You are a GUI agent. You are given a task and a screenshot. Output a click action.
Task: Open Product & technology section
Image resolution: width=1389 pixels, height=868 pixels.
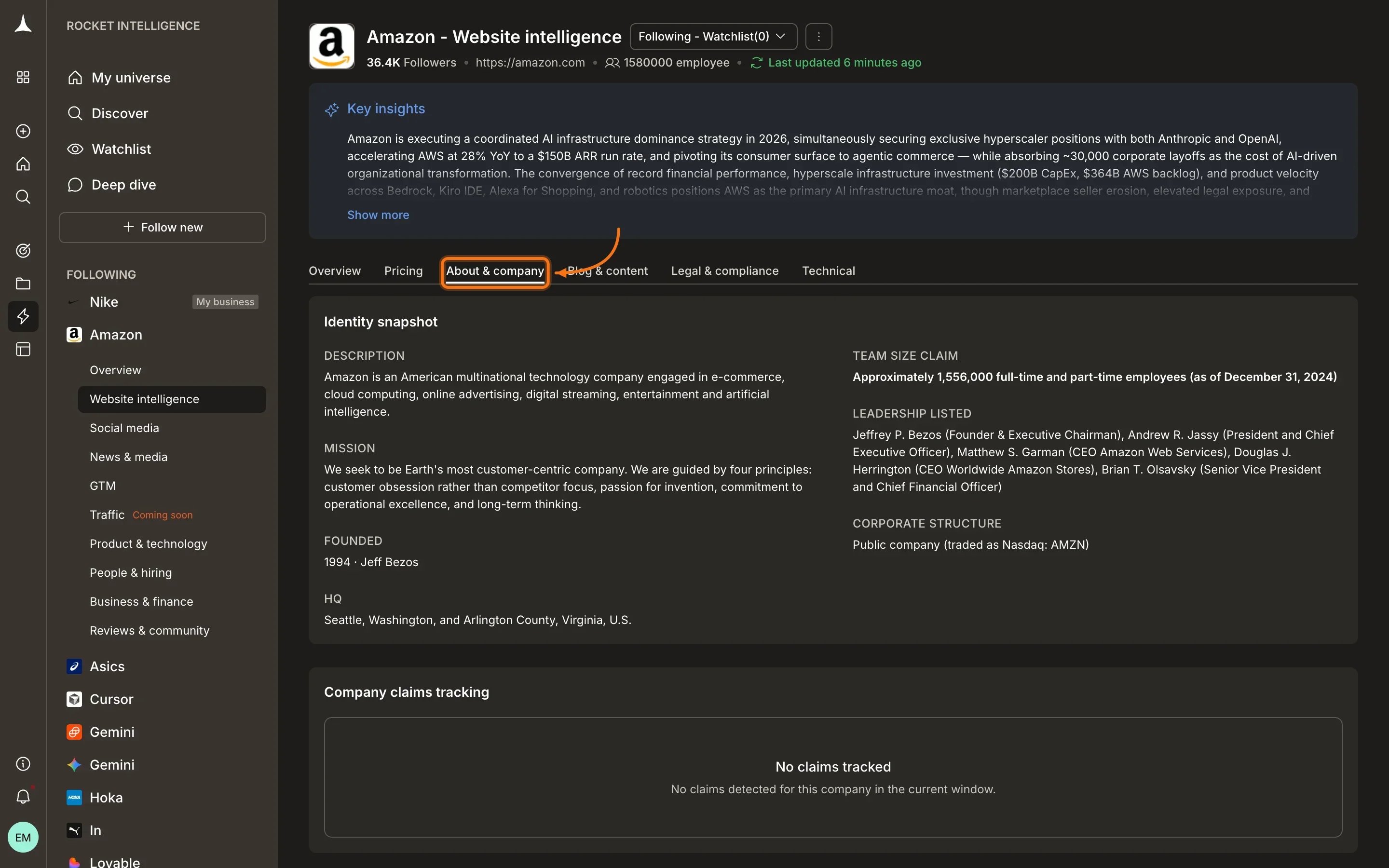point(148,543)
